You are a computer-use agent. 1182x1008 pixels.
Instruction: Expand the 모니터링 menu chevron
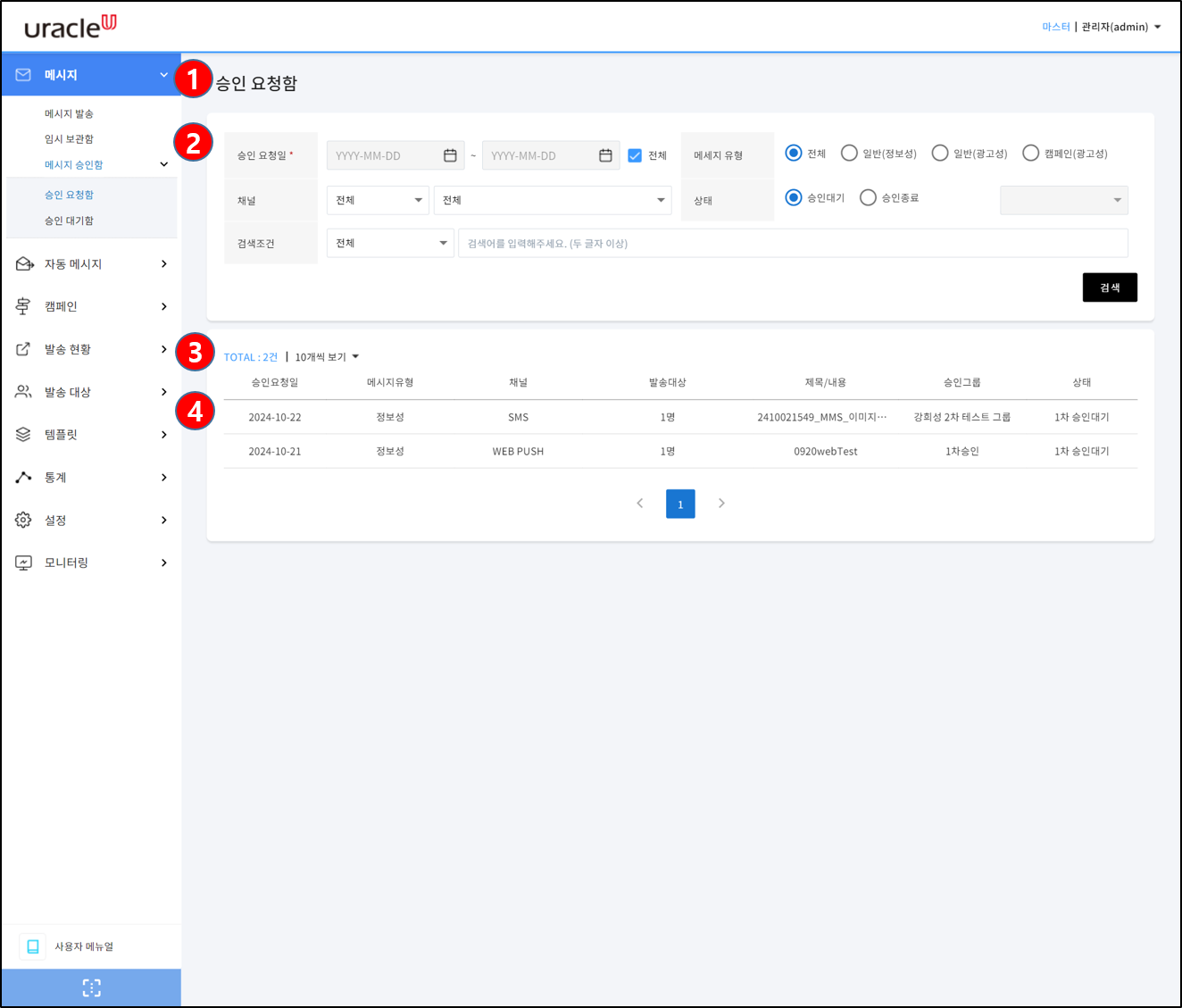click(163, 562)
